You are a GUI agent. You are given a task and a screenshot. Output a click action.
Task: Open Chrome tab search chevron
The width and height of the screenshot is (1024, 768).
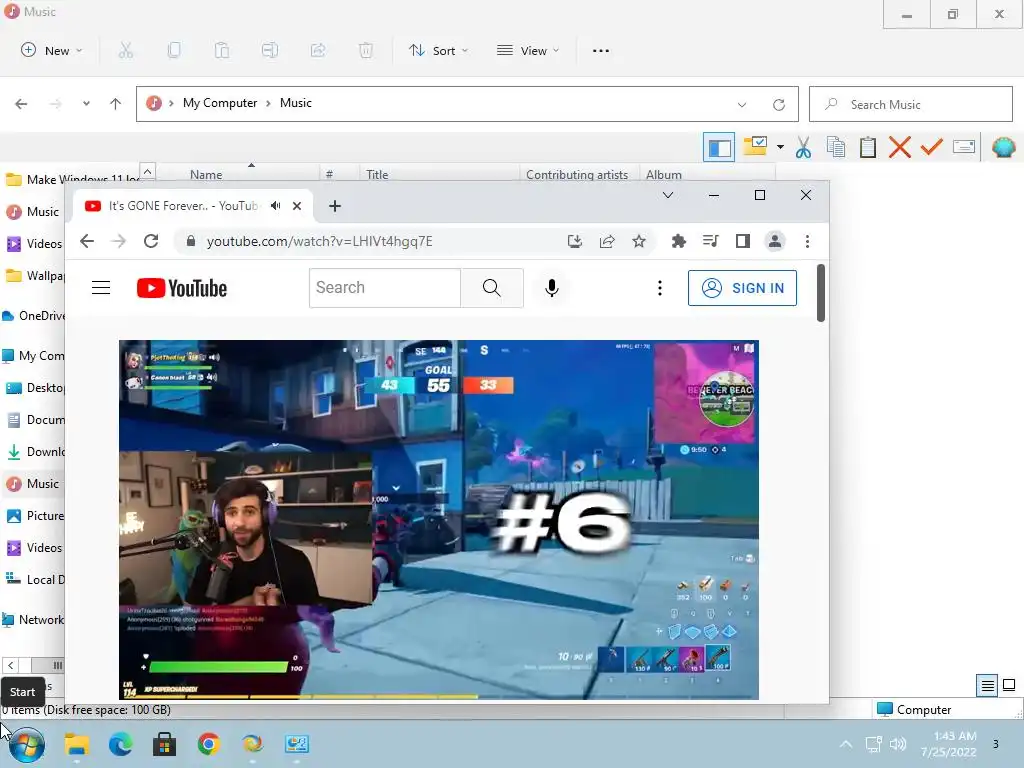point(667,195)
